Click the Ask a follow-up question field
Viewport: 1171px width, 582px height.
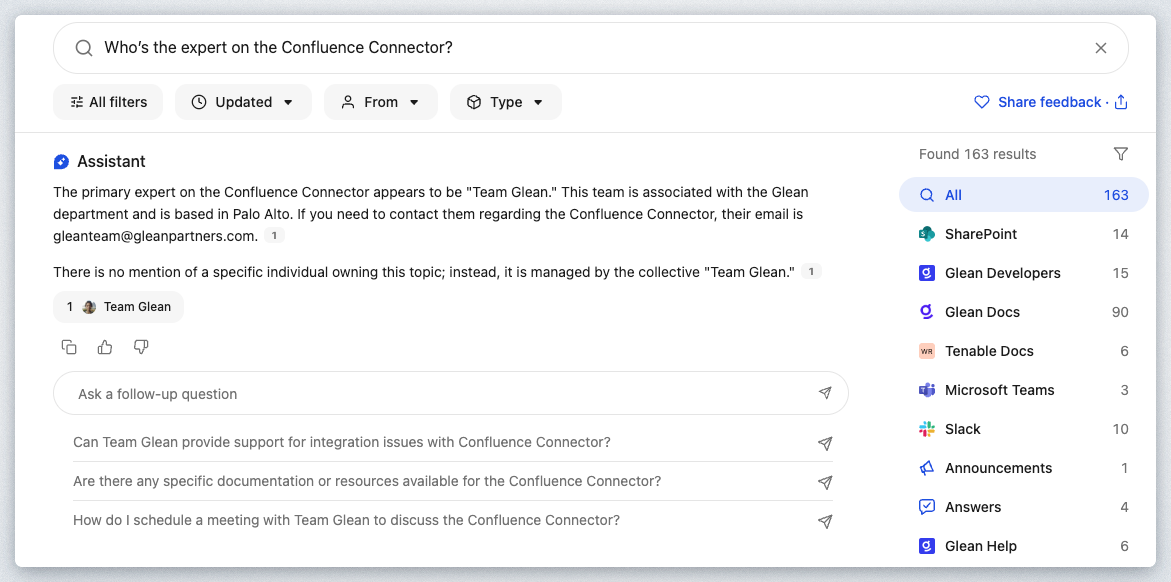440,394
